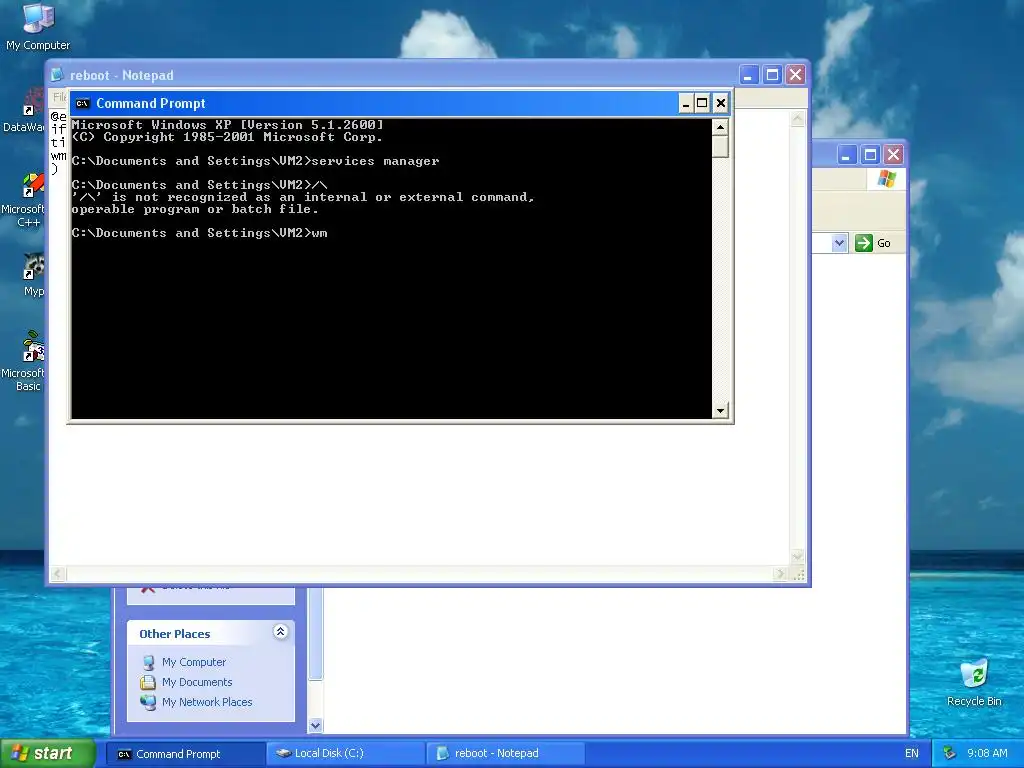This screenshot has width=1024, height=768.
Task: Click Notepad horizontal scroll left arrow
Action: coord(57,574)
